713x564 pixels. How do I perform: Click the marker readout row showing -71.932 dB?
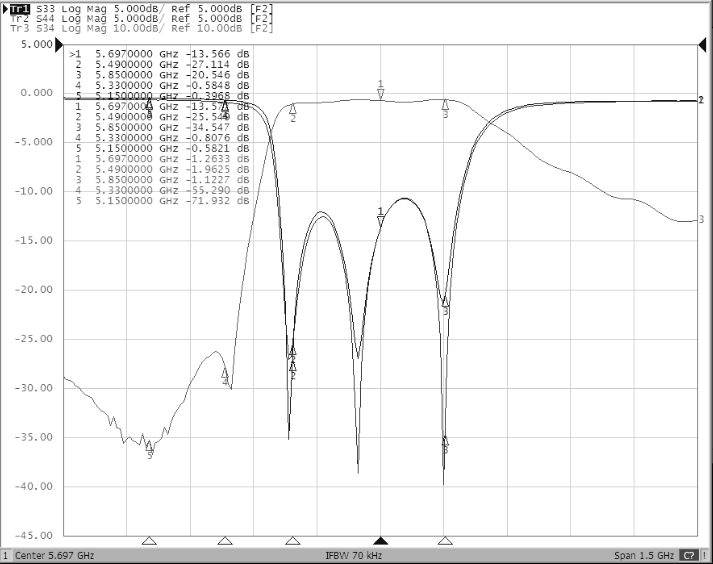click(x=160, y=201)
